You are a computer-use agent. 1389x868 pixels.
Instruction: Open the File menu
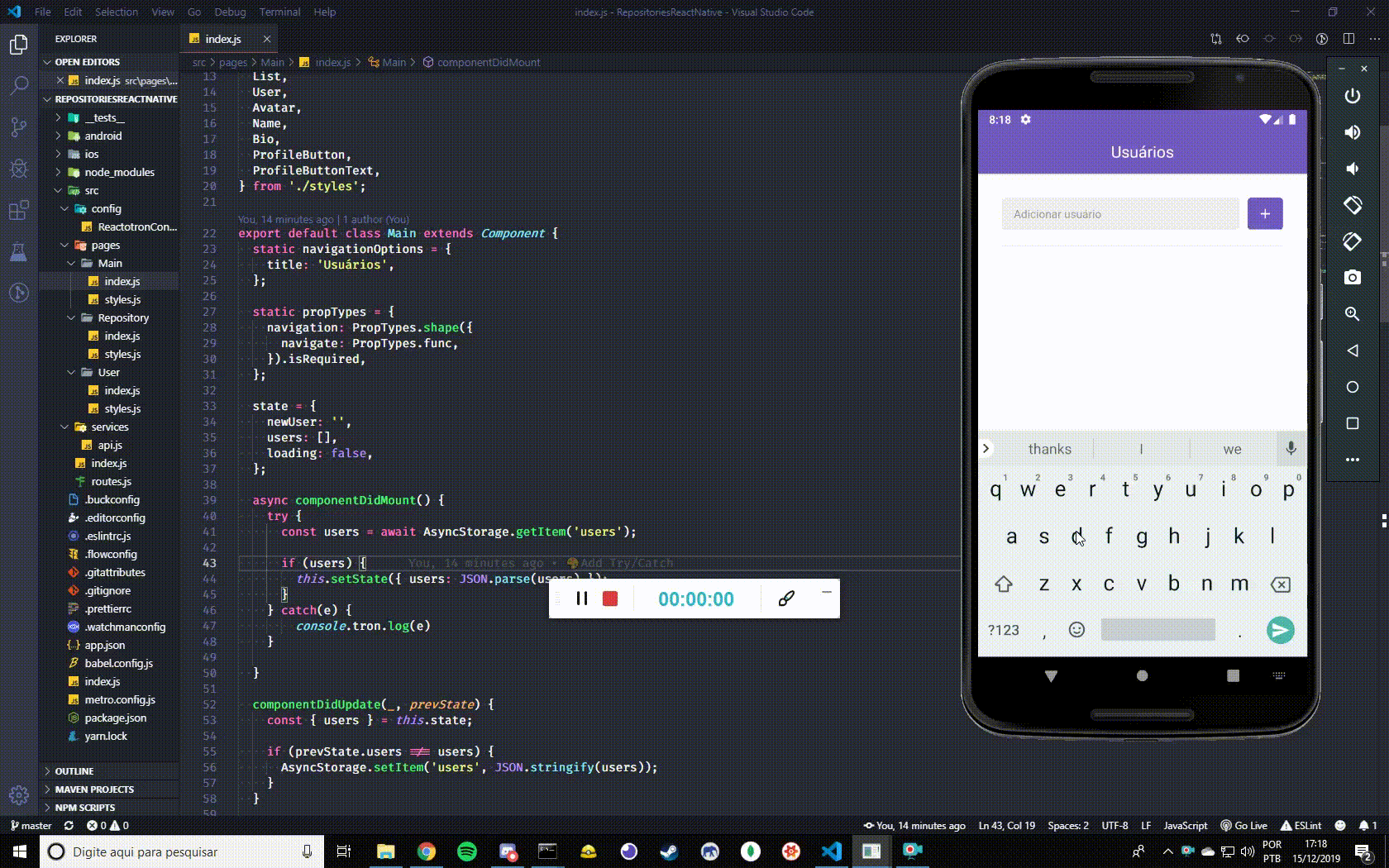coord(42,12)
